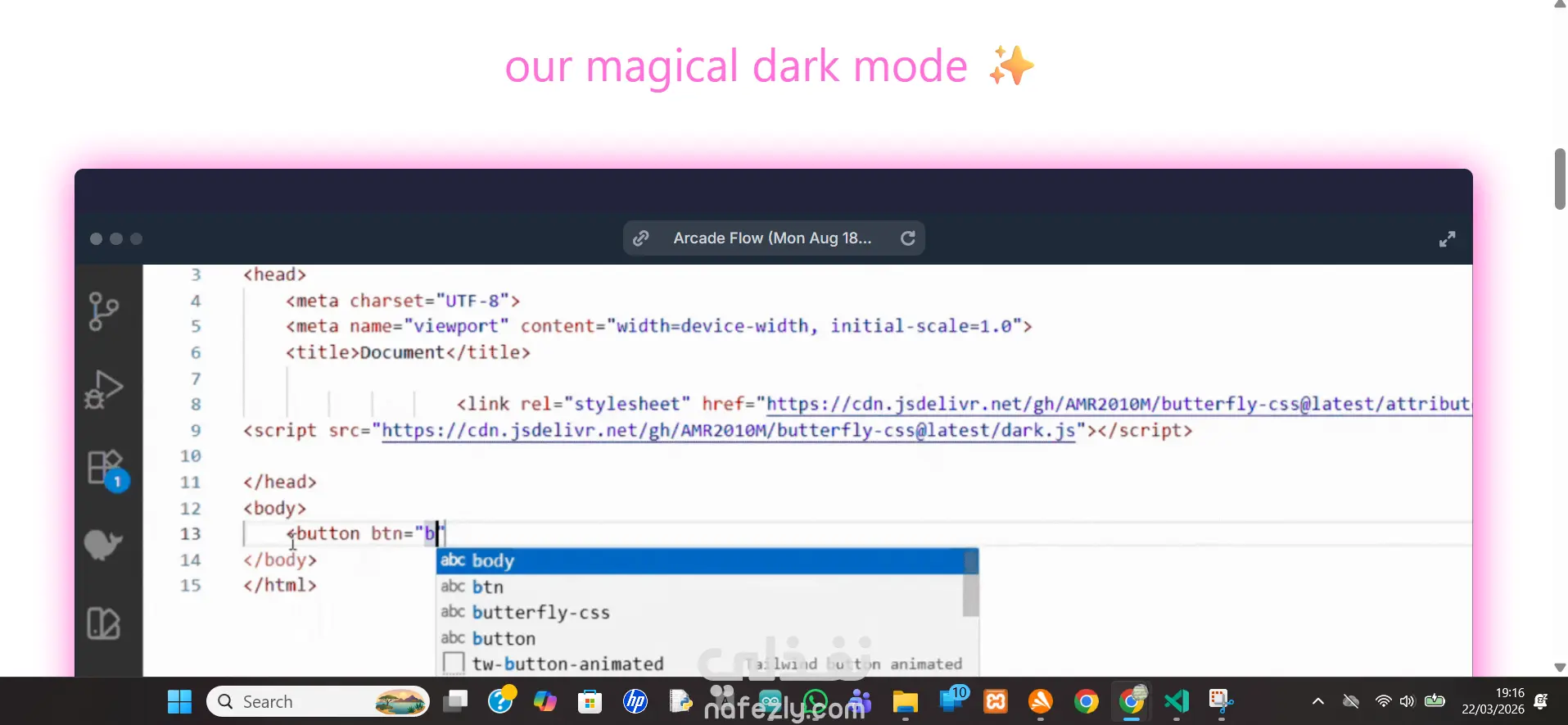Show hidden system tray icons

pos(1318,701)
